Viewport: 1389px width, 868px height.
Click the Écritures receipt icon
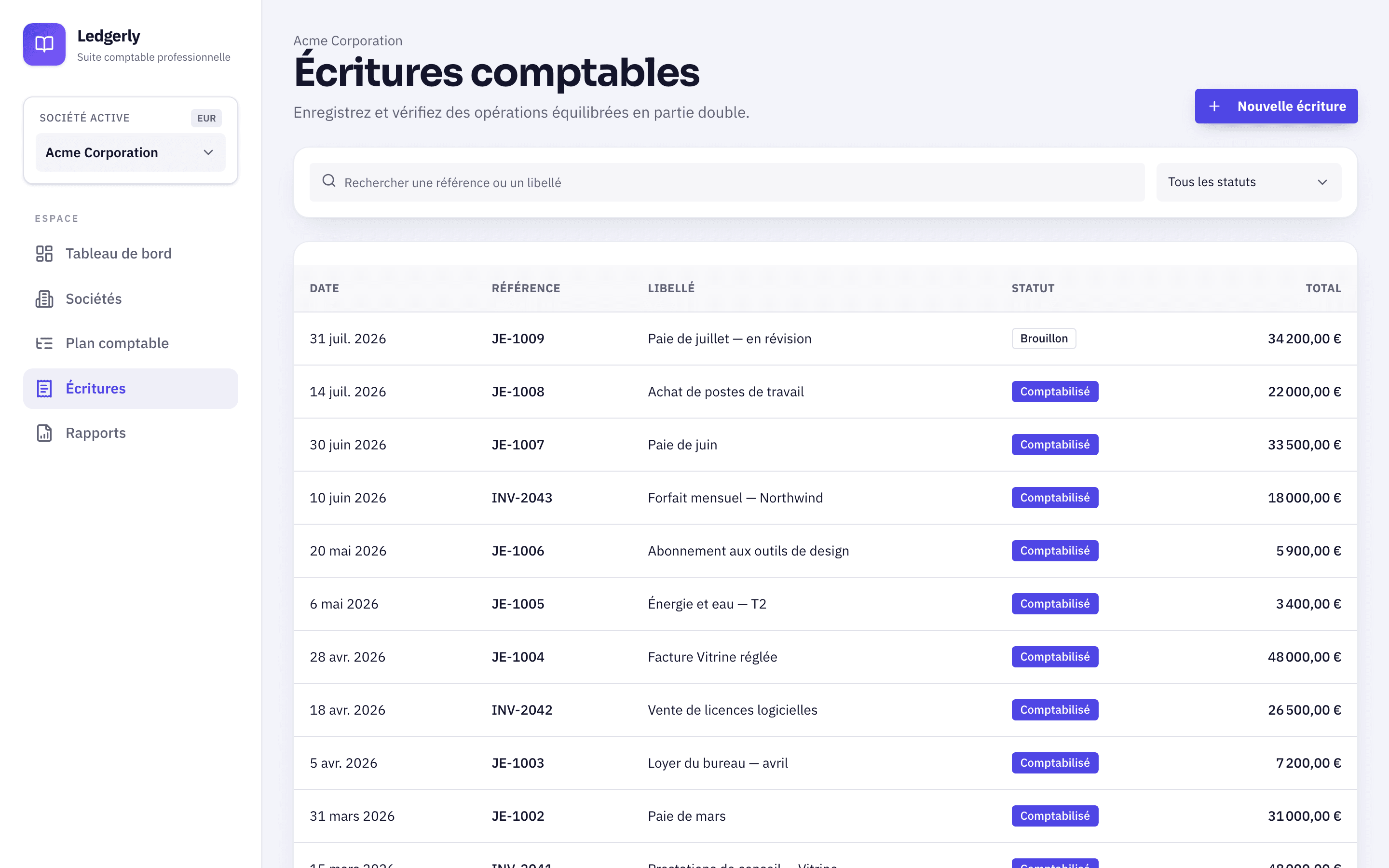coord(44,389)
